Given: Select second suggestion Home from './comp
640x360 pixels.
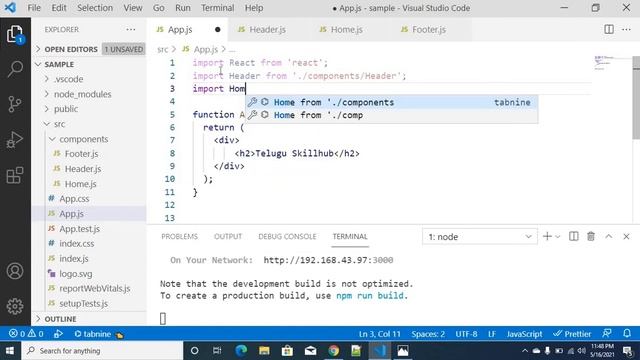Looking at the screenshot, I should point(391,115).
